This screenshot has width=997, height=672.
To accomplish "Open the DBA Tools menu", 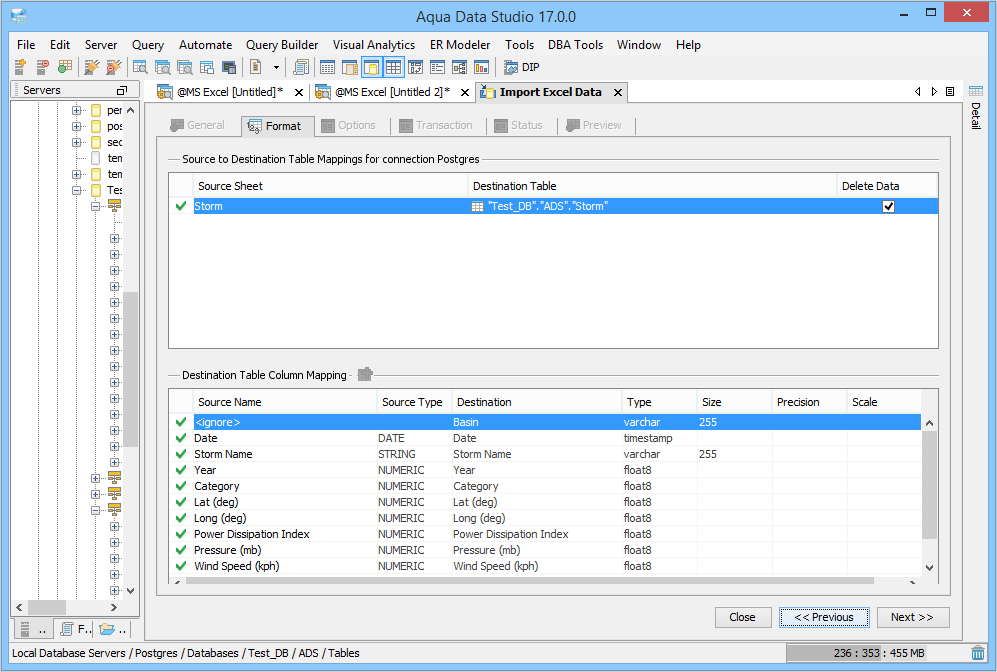I will click(575, 45).
